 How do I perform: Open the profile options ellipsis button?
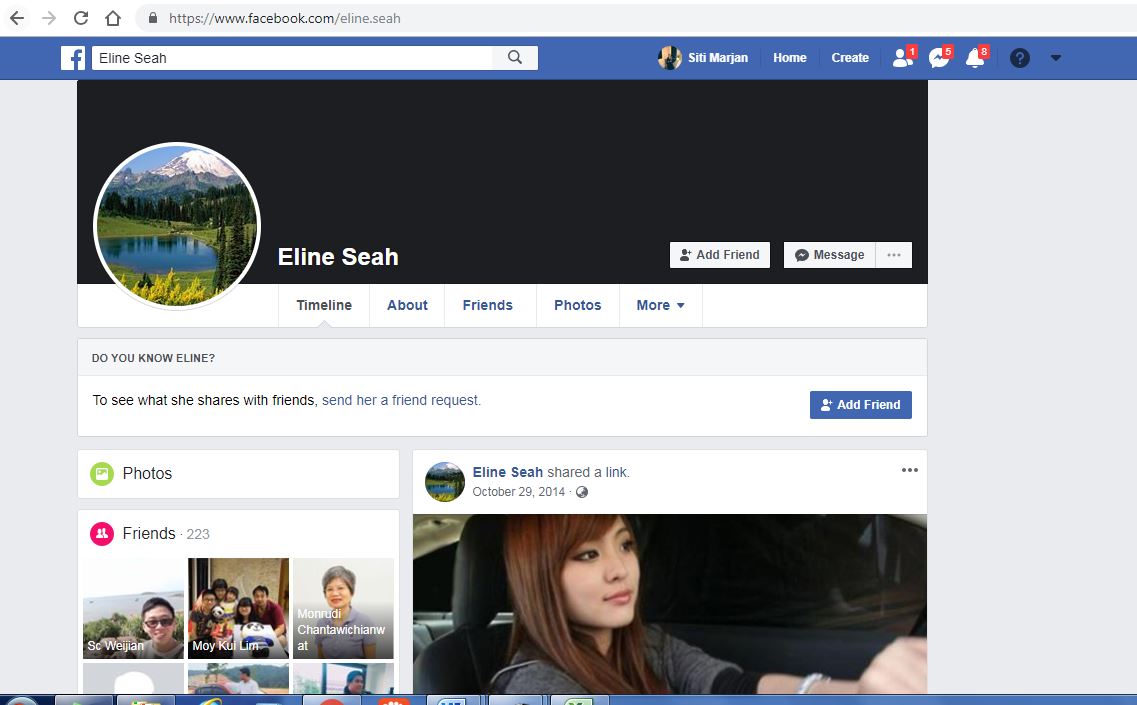[894, 255]
